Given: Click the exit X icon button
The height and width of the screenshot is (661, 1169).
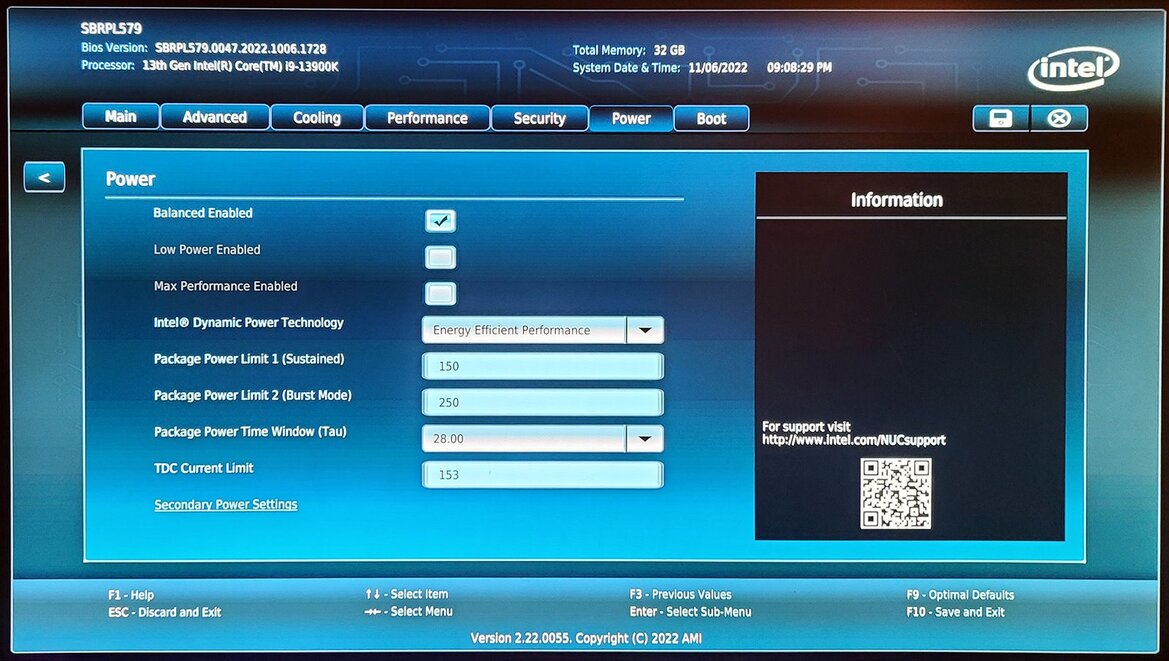Looking at the screenshot, I should 1059,118.
